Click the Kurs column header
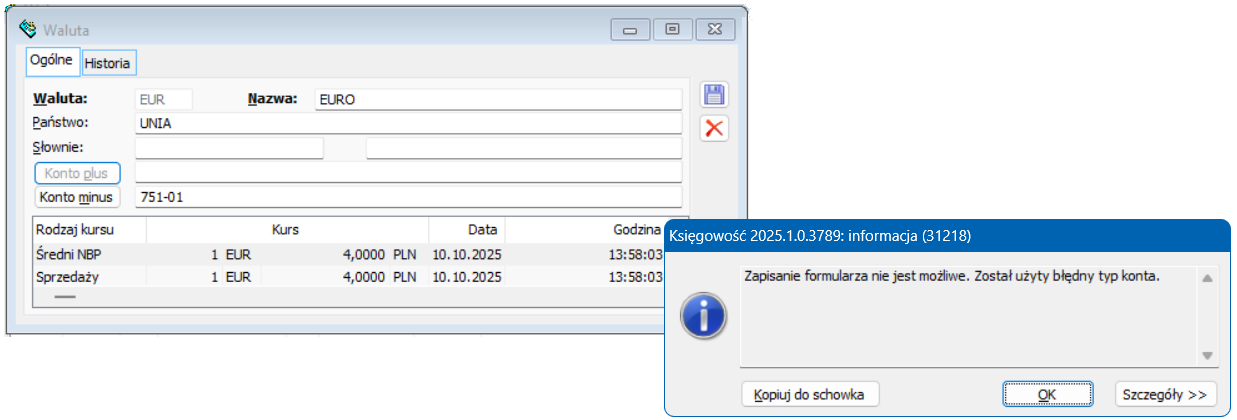 click(x=288, y=230)
